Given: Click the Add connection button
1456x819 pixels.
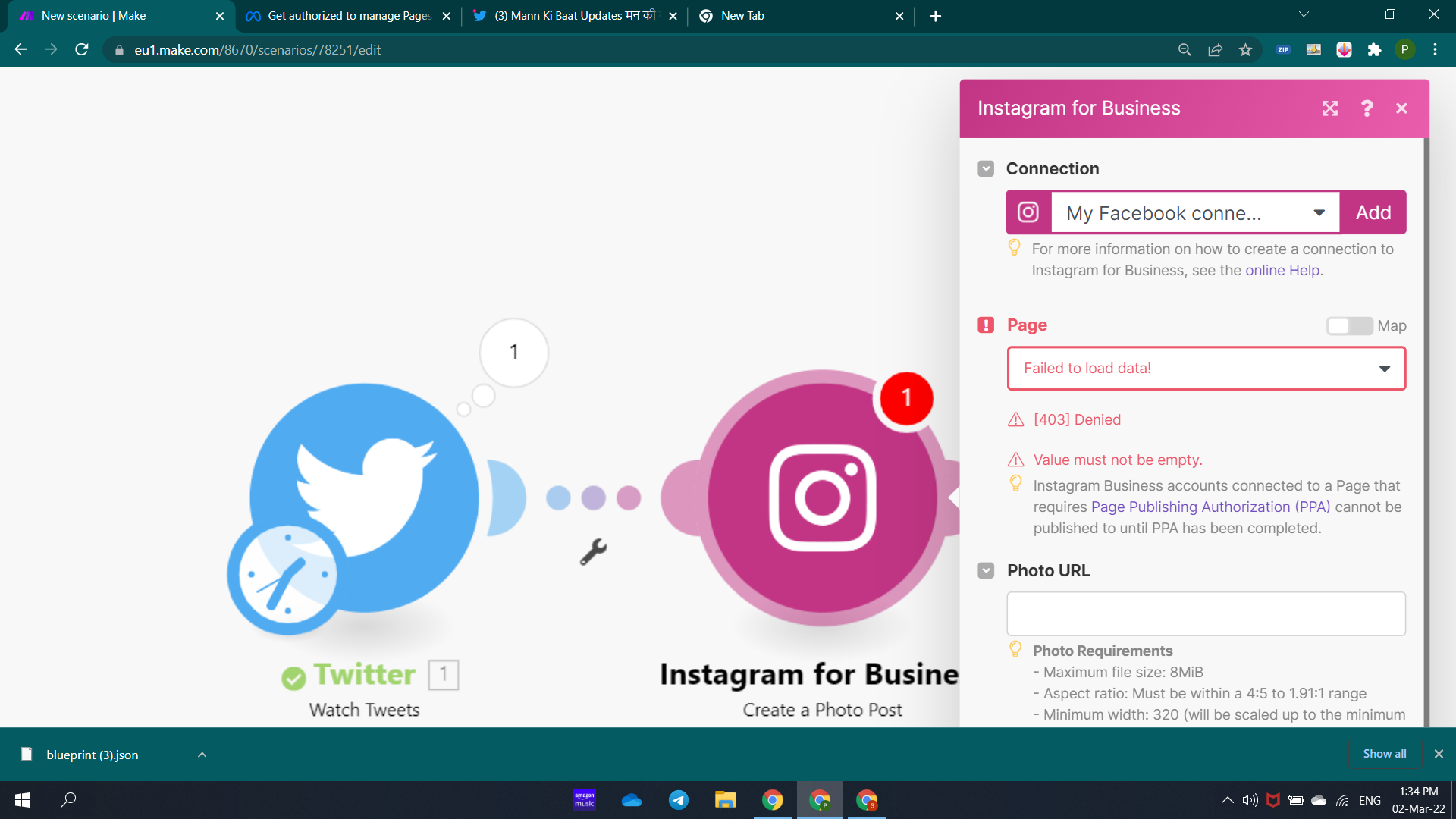Looking at the screenshot, I should coord(1373,213).
